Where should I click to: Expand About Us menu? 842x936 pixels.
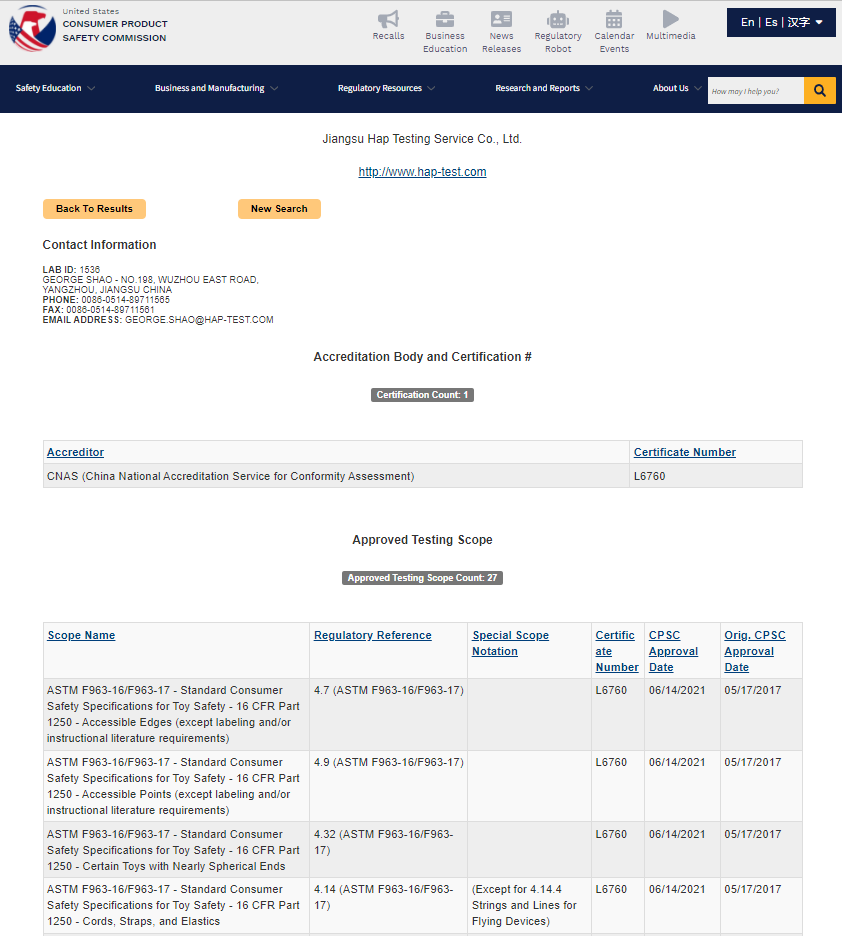tap(677, 88)
